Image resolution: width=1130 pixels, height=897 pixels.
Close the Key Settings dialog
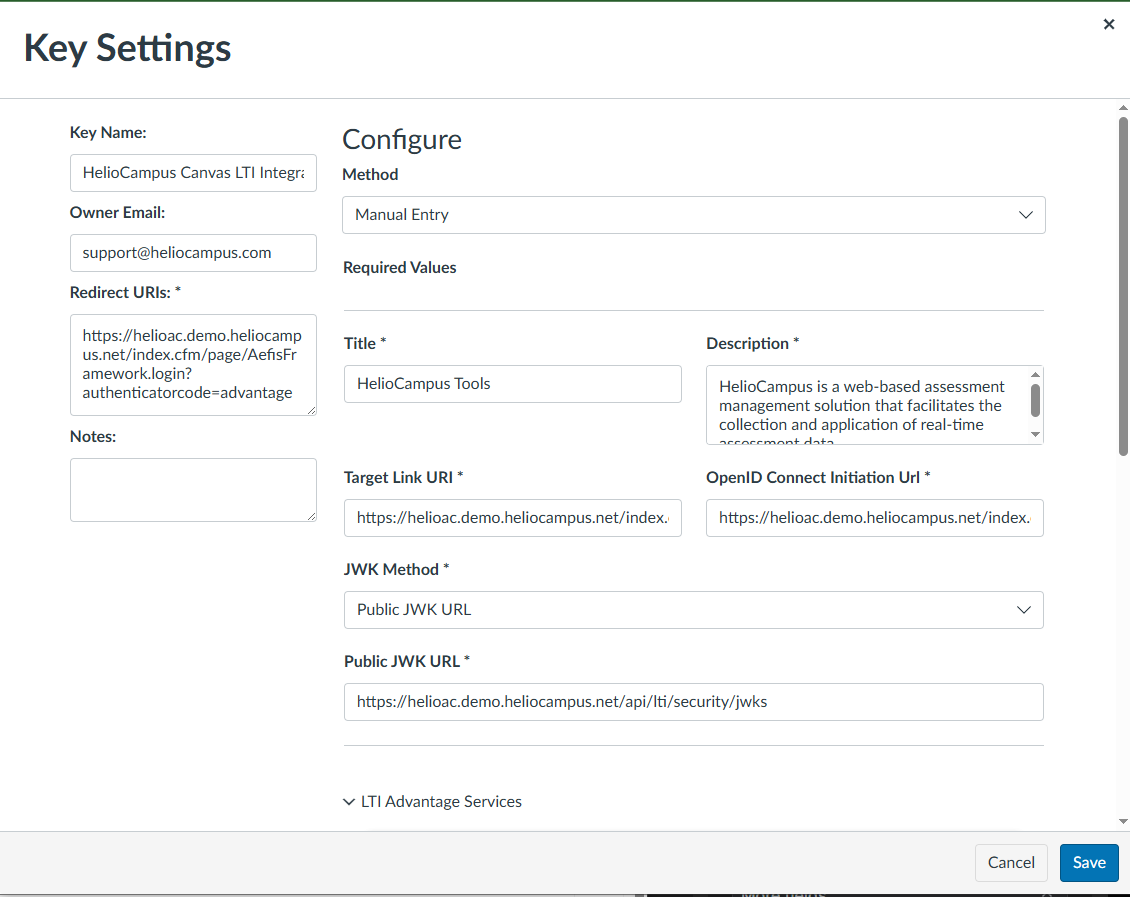point(1108,25)
